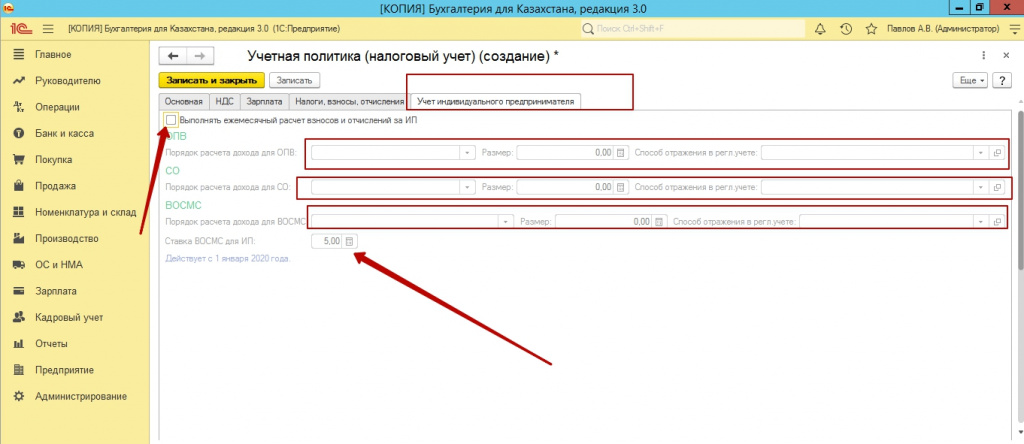Switch to the Зарплата tab
This screenshot has width=1024, height=444.
[264, 101]
